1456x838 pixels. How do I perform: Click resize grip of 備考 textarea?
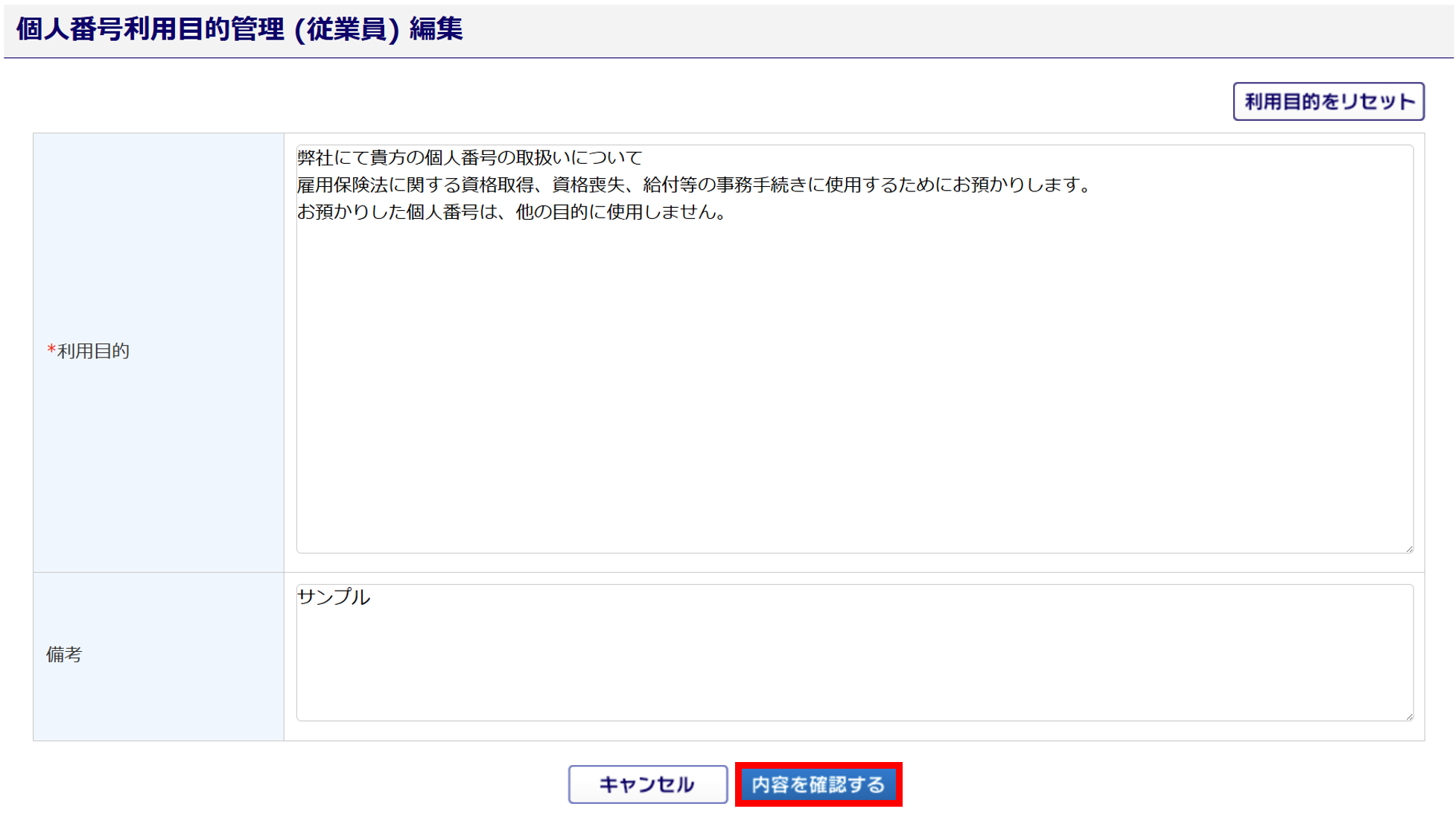click(1408, 717)
